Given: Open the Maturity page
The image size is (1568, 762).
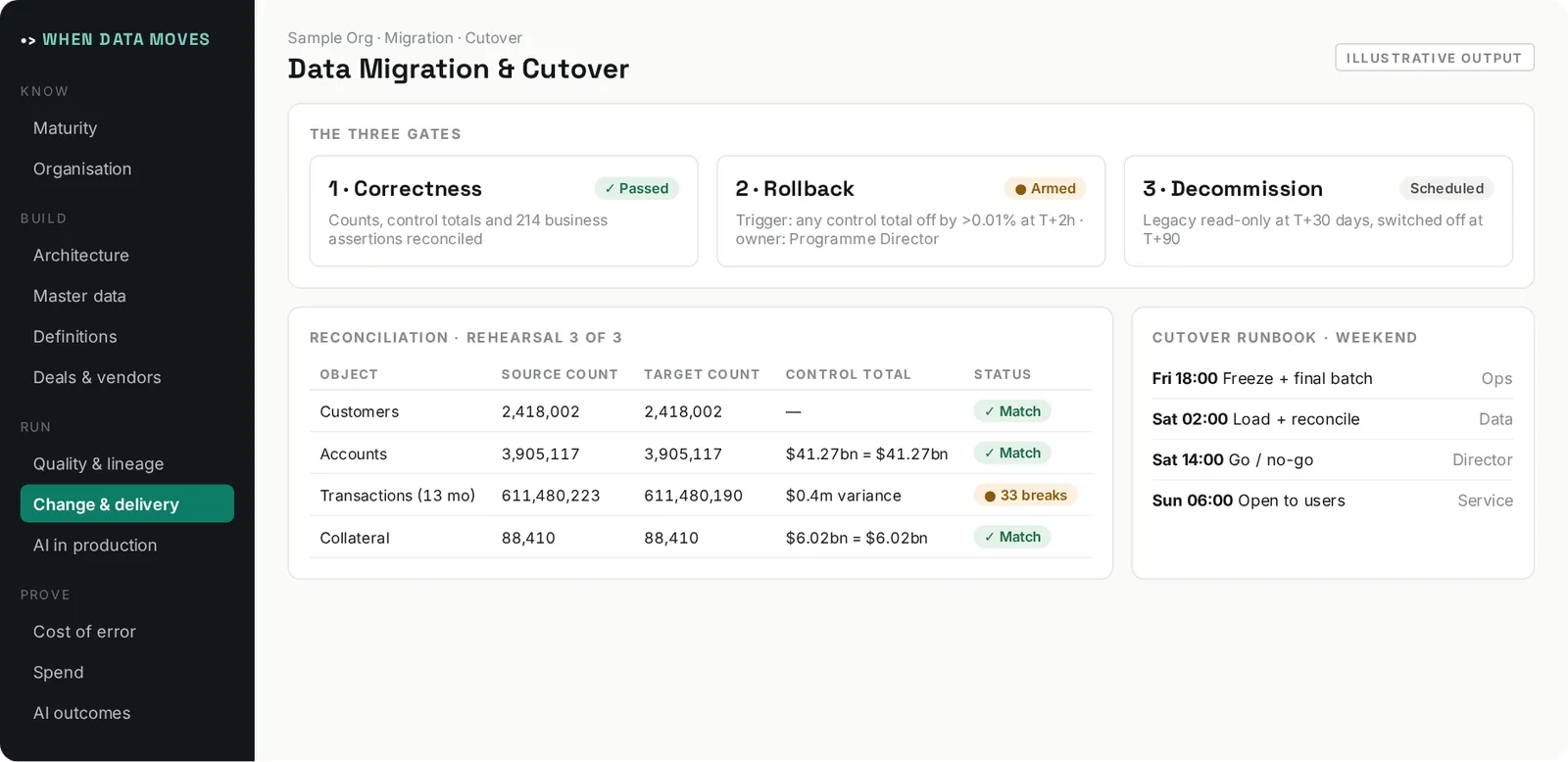Looking at the screenshot, I should pos(127,128).
